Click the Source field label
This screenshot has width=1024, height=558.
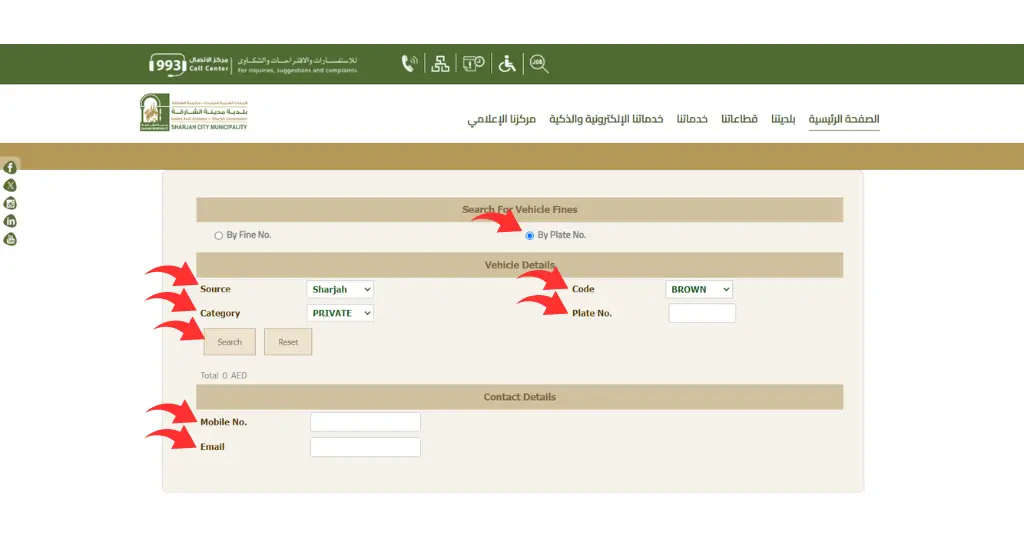[216, 289]
